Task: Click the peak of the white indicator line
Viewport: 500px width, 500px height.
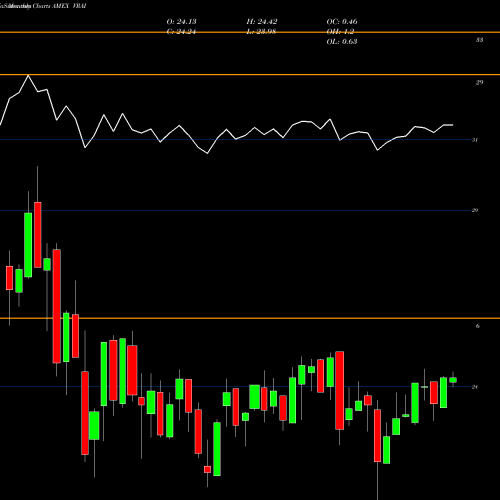Action: point(28,76)
